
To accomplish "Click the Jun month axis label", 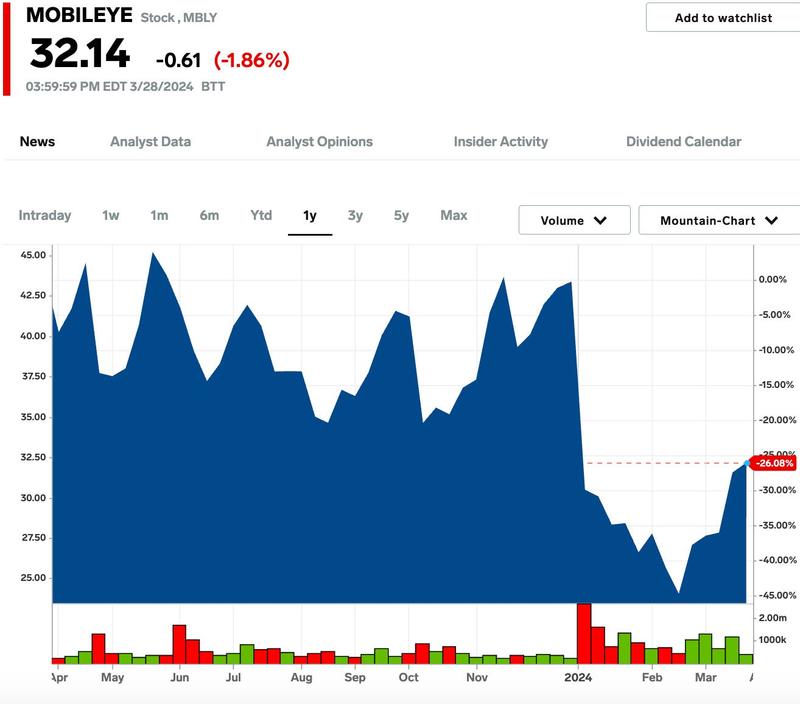I will [x=180, y=677].
